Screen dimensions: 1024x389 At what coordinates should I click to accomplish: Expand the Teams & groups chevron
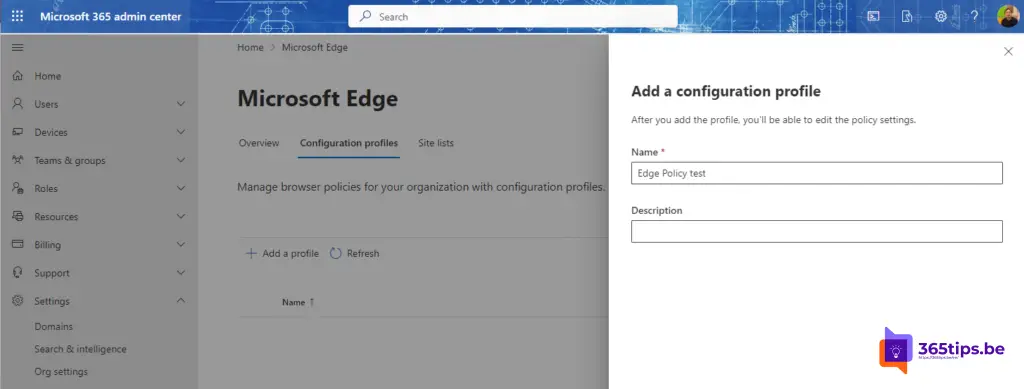(181, 160)
